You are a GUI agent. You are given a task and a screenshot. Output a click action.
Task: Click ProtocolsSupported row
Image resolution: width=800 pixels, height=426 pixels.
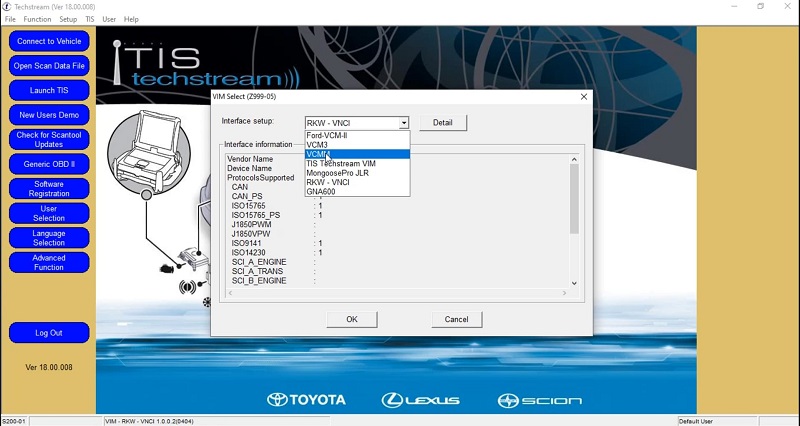click(x=261, y=178)
